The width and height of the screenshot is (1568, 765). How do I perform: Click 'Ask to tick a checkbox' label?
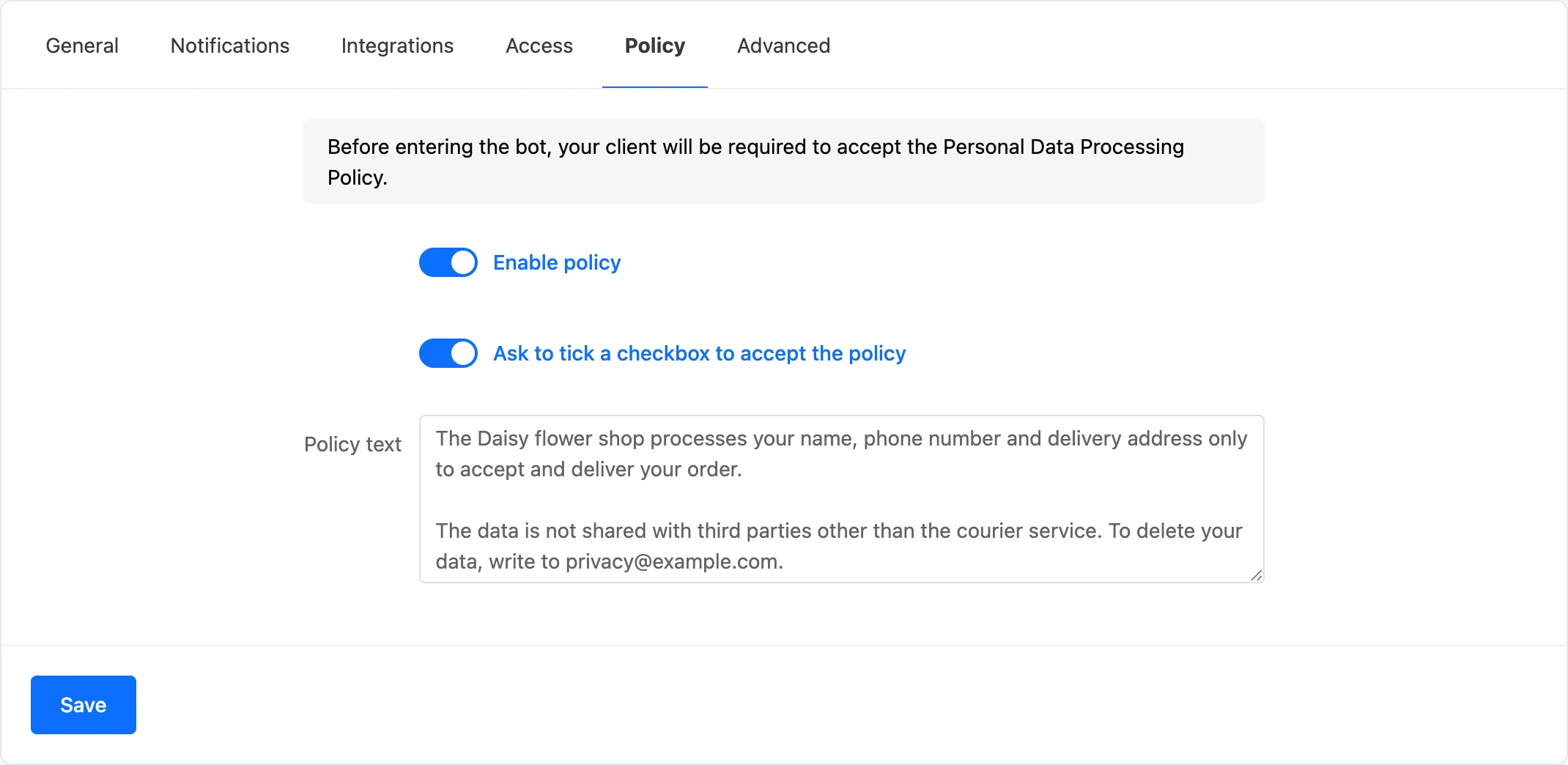tap(700, 353)
